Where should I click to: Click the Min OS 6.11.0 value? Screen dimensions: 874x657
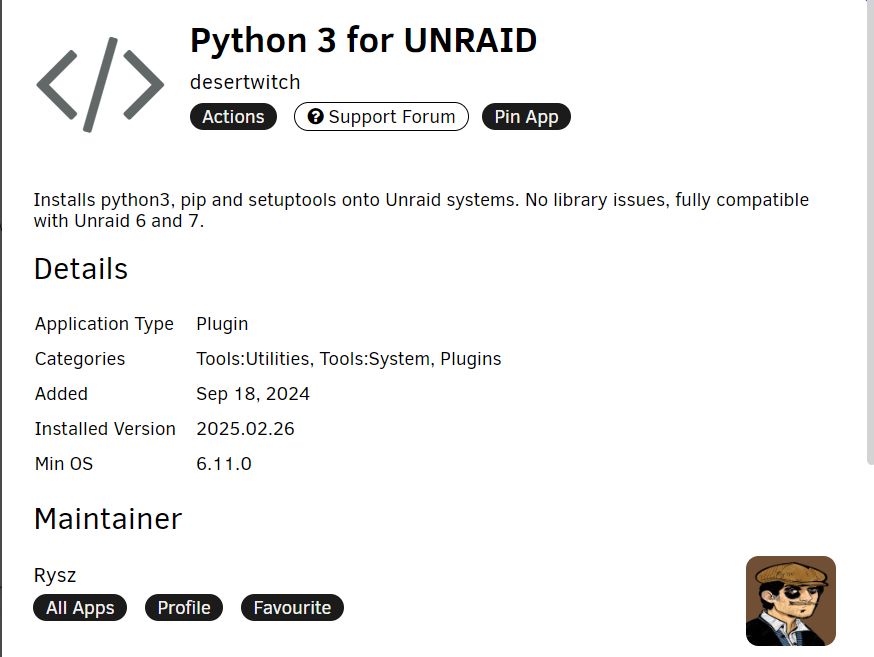[x=224, y=464]
